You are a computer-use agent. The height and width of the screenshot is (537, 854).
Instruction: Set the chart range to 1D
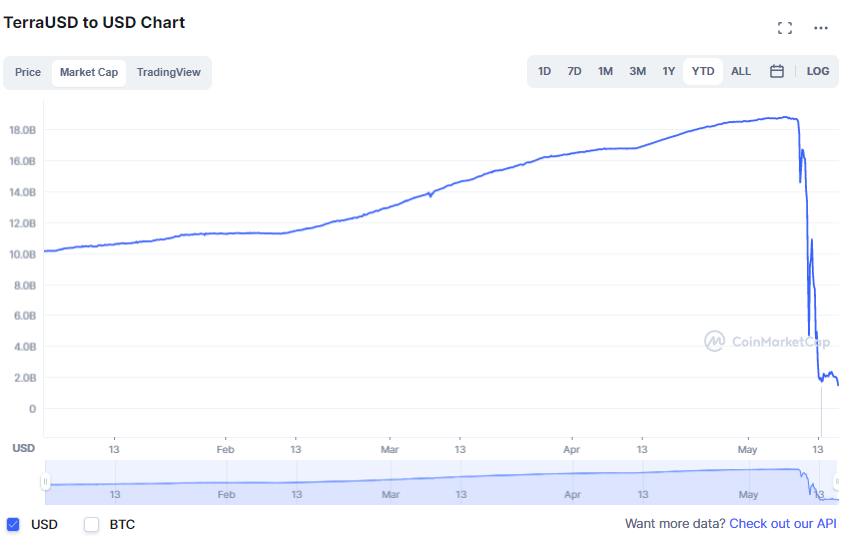(544, 71)
